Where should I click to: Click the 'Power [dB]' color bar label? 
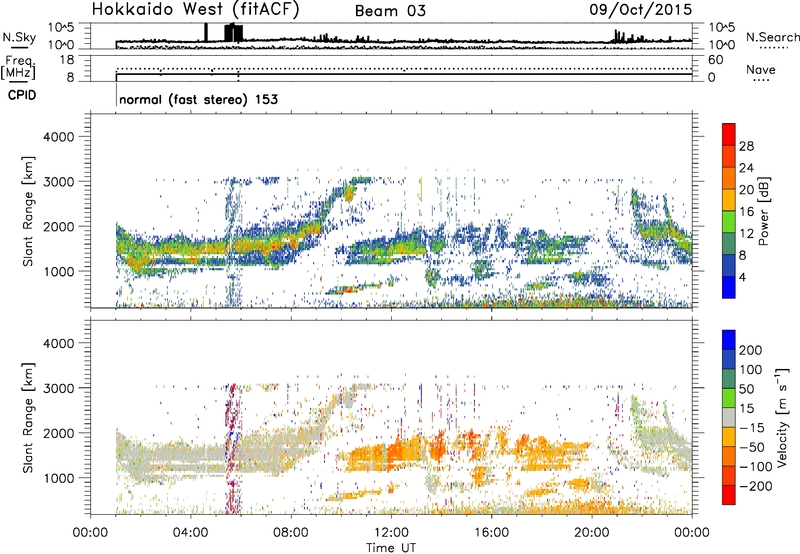(x=763, y=211)
